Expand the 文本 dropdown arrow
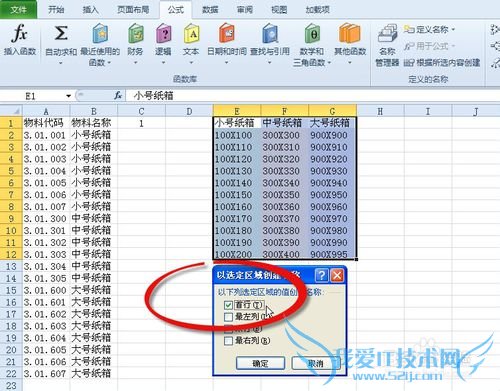The width and height of the screenshot is (500, 391). click(x=191, y=62)
